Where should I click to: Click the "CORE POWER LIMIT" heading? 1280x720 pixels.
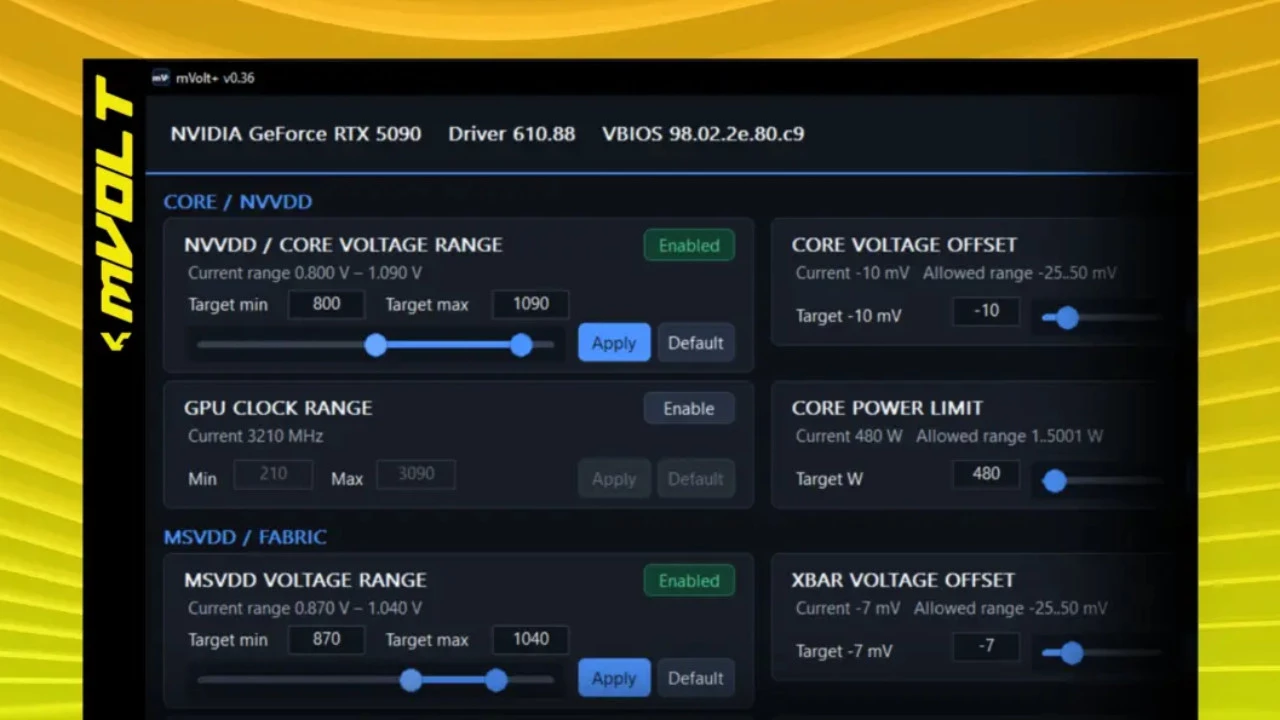pyautogui.click(x=888, y=408)
